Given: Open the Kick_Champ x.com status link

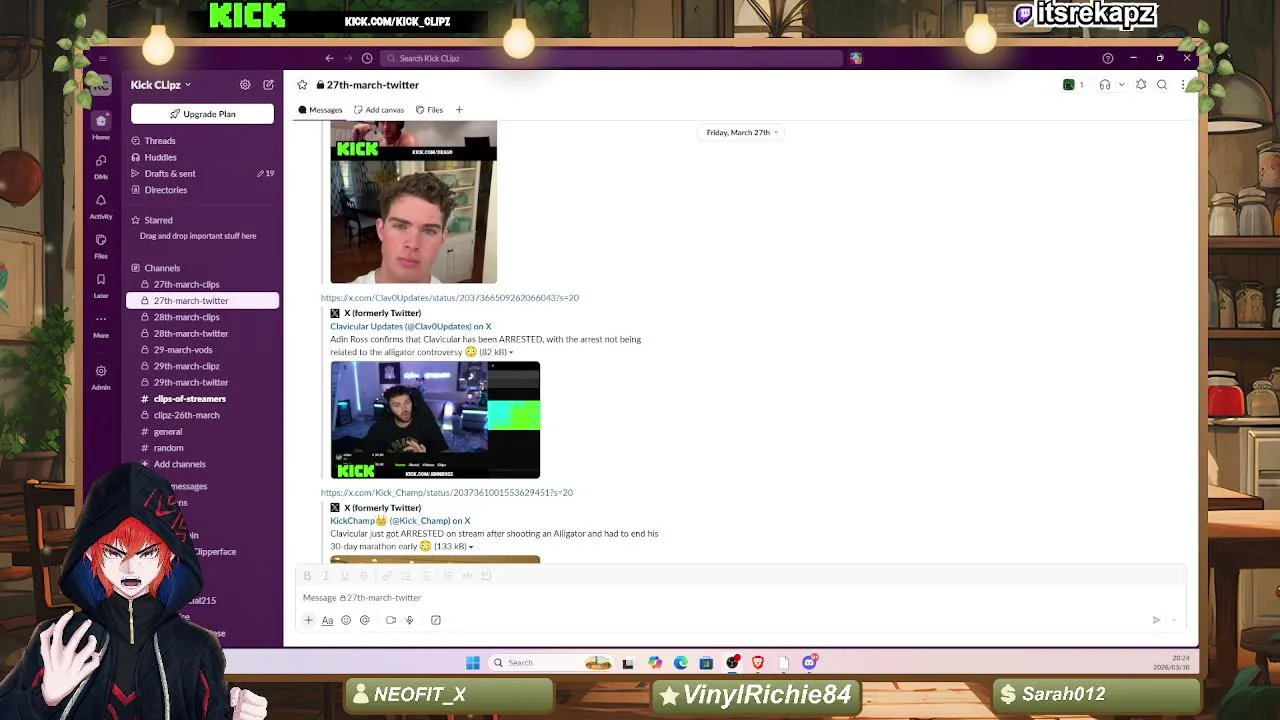Looking at the screenshot, I should 447,493.
